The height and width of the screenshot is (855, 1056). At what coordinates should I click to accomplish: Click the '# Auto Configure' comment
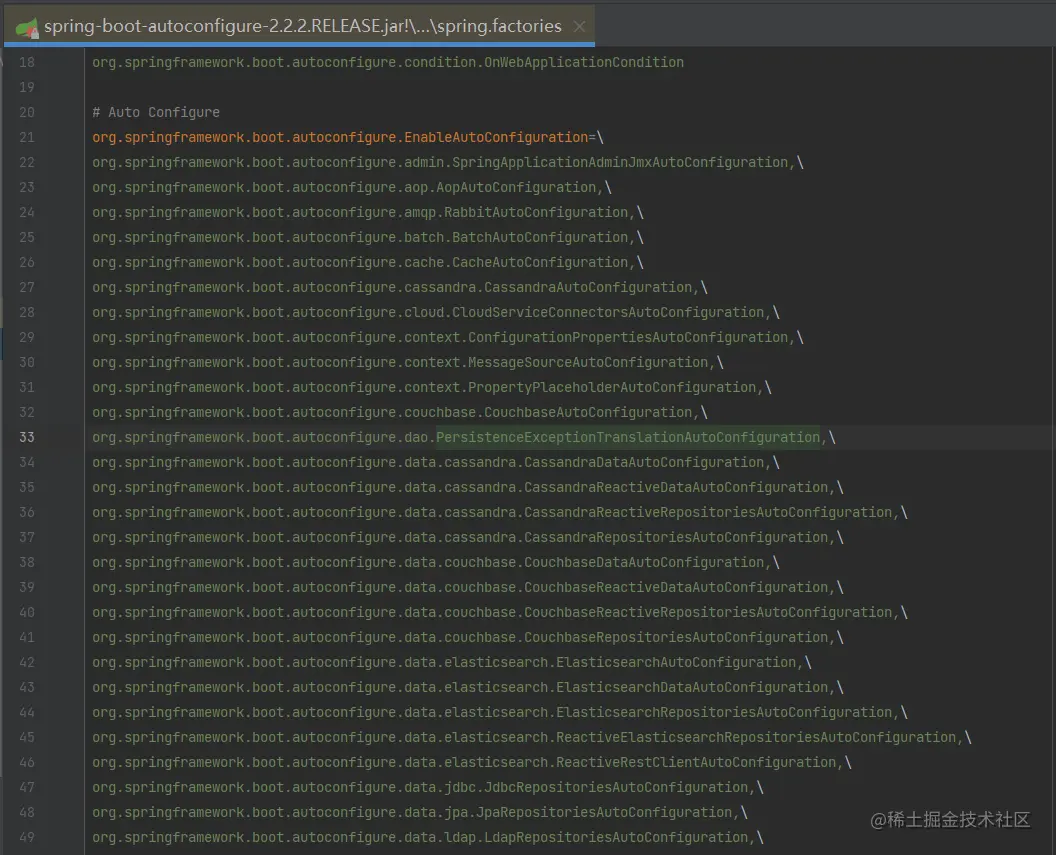tap(156, 112)
